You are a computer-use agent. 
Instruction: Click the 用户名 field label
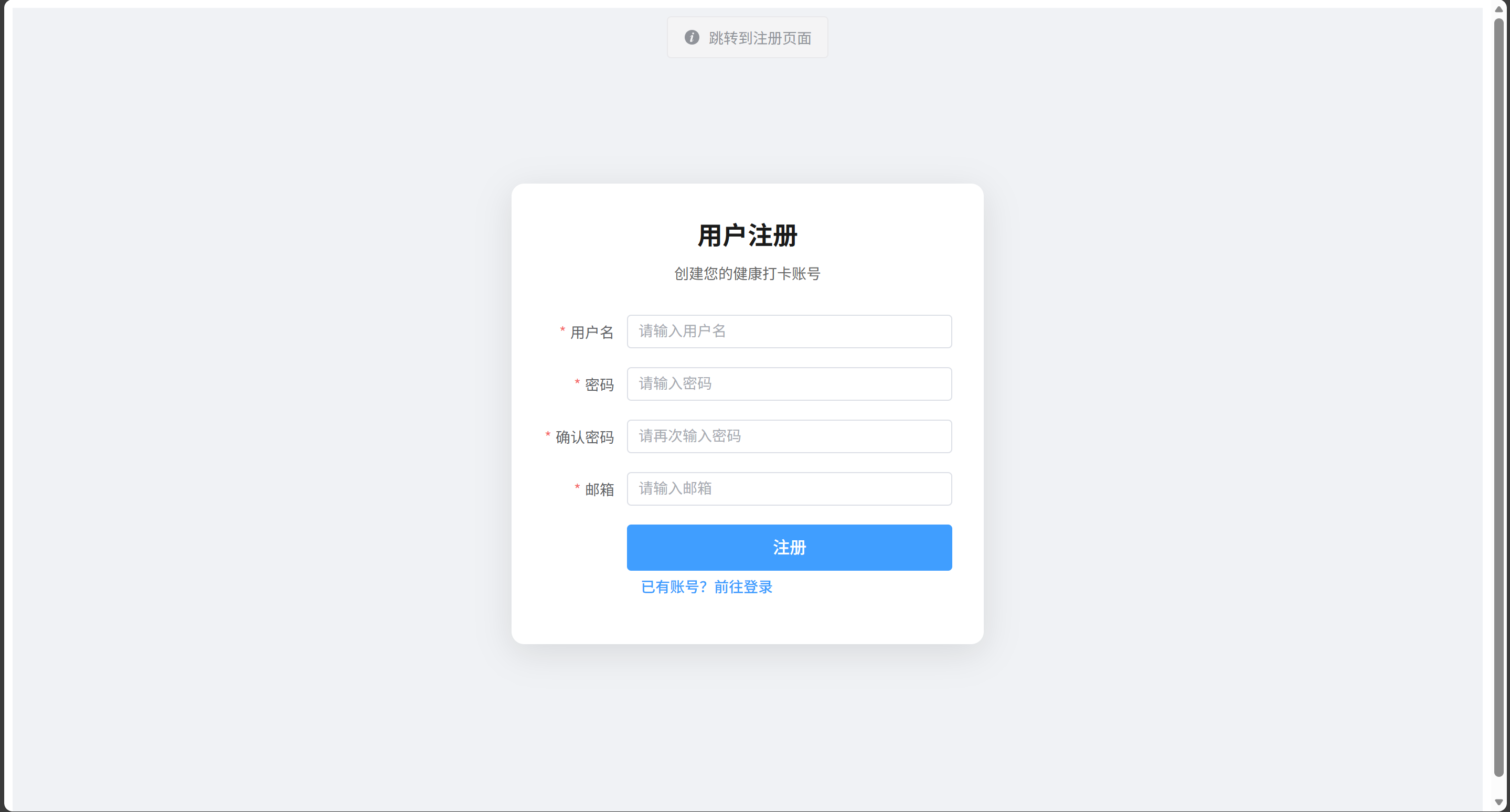591,332
